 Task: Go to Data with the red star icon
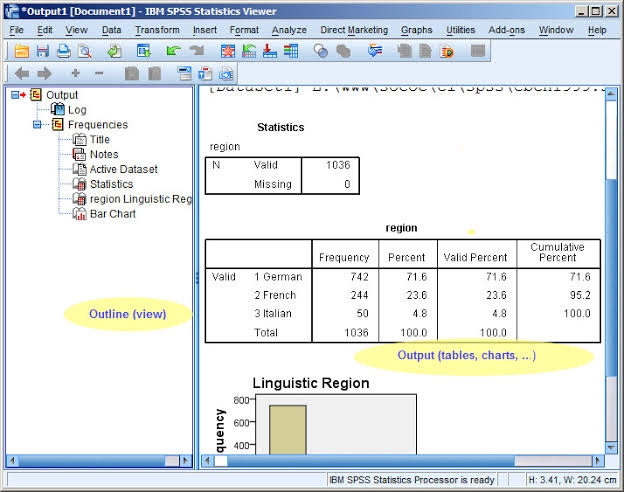[228, 51]
